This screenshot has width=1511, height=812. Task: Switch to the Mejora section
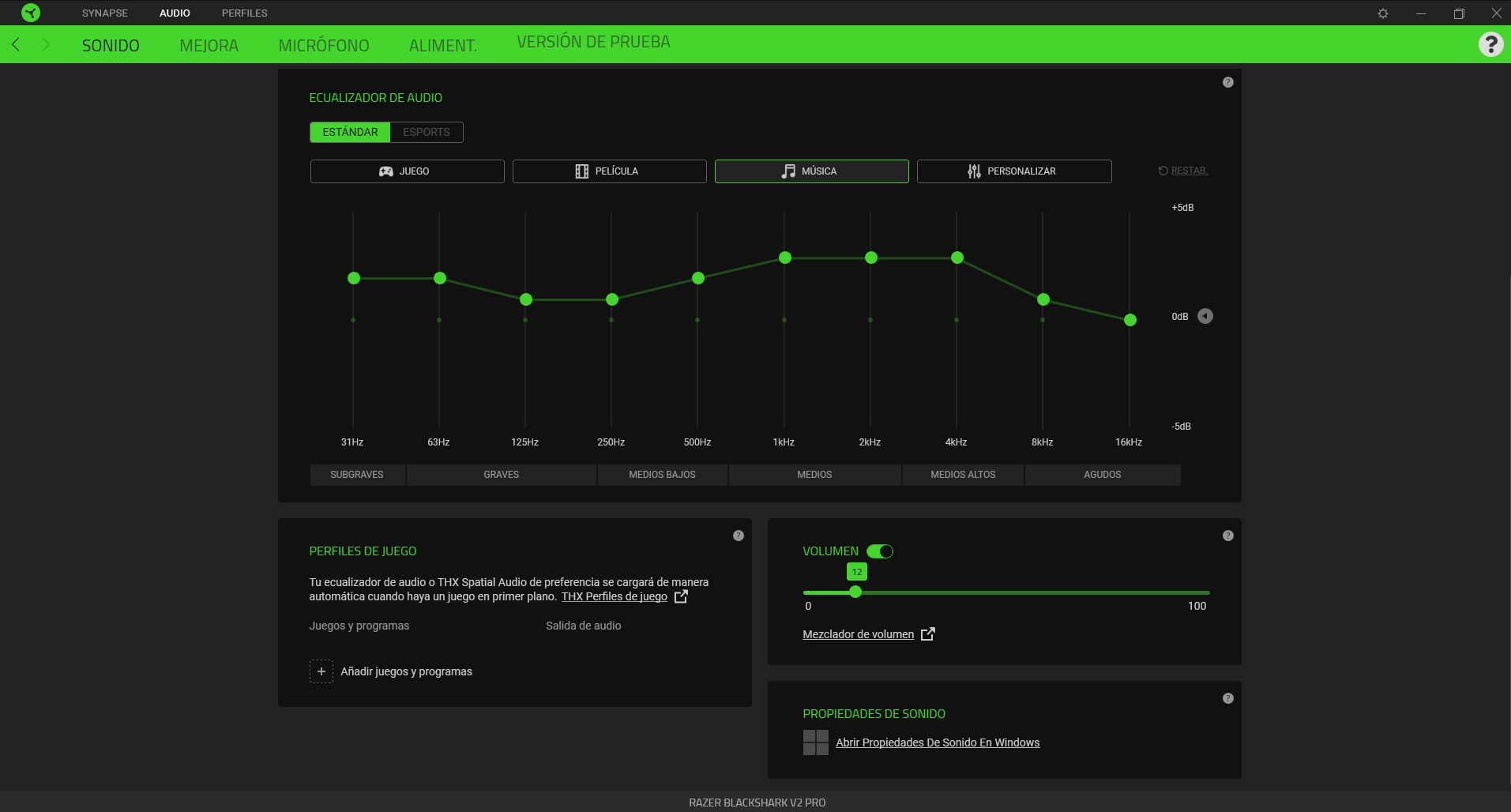209,45
